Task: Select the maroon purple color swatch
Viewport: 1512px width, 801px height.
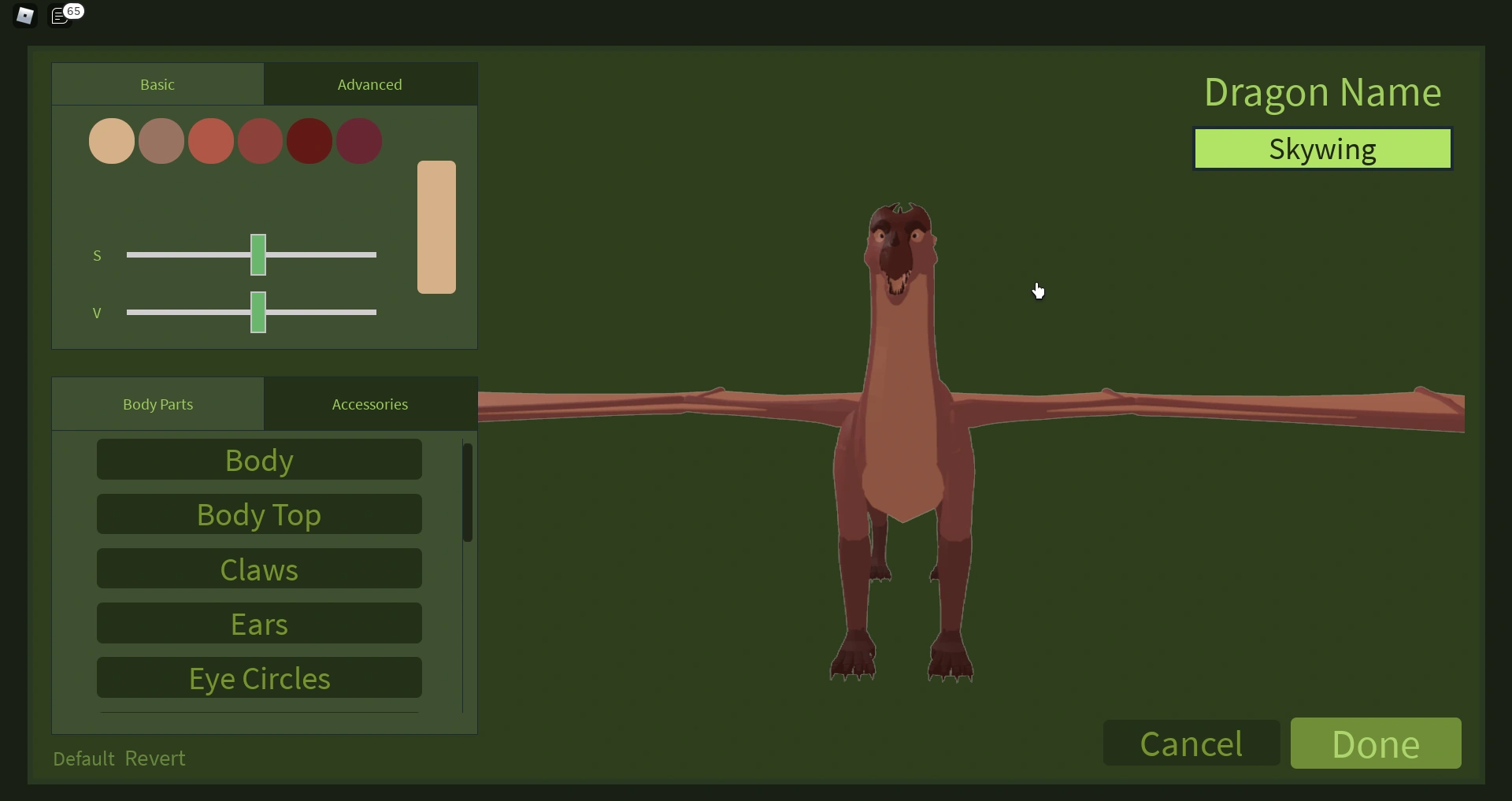Action: pyautogui.click(x=359, y=141)
